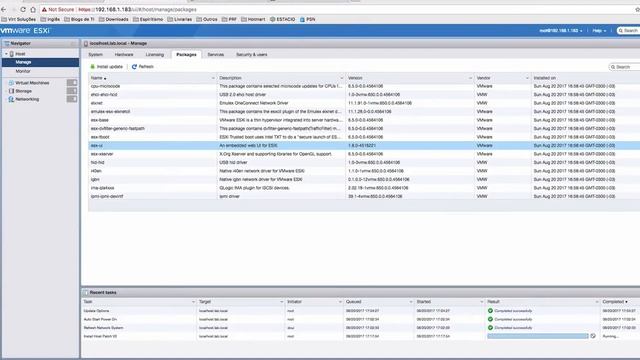Click the Virtual Machines count badge
The height and width of the screenshot is (360, 640).
(x=72, y=83)
